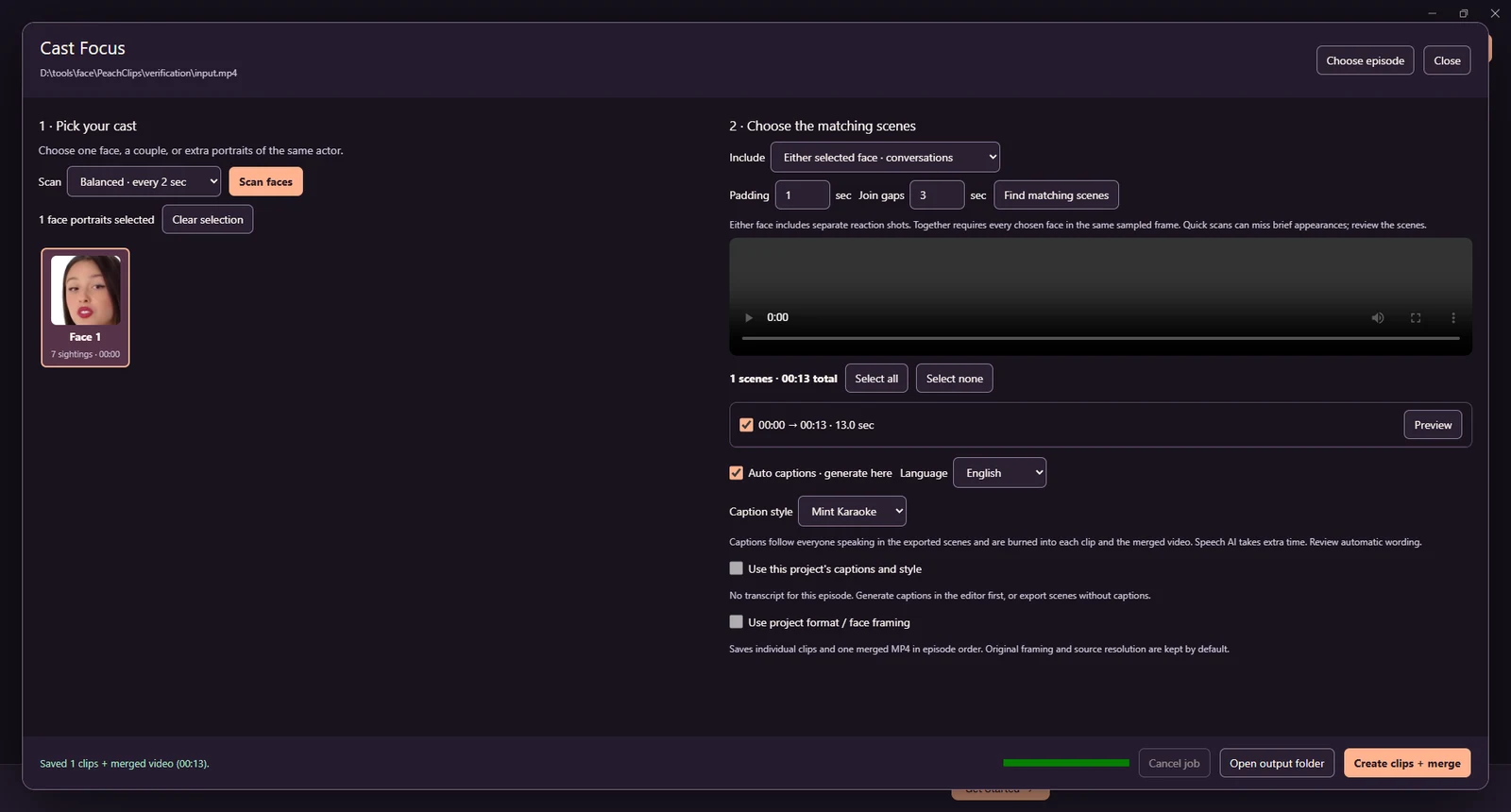Cancel the current job
The image size is (1511, 812).
tap(1174, 763)
